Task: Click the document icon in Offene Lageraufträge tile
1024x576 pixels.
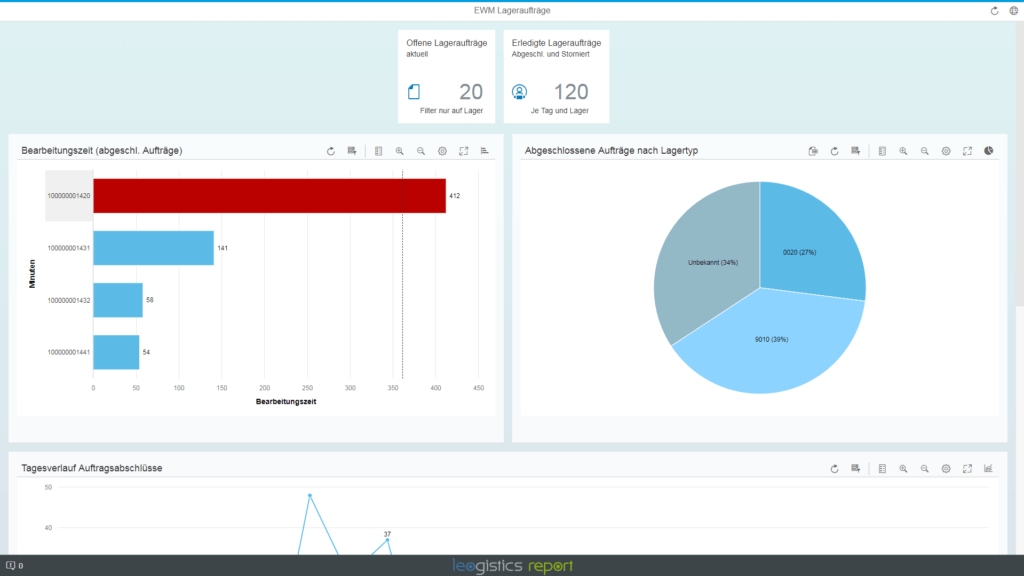Action: (414, 92)
